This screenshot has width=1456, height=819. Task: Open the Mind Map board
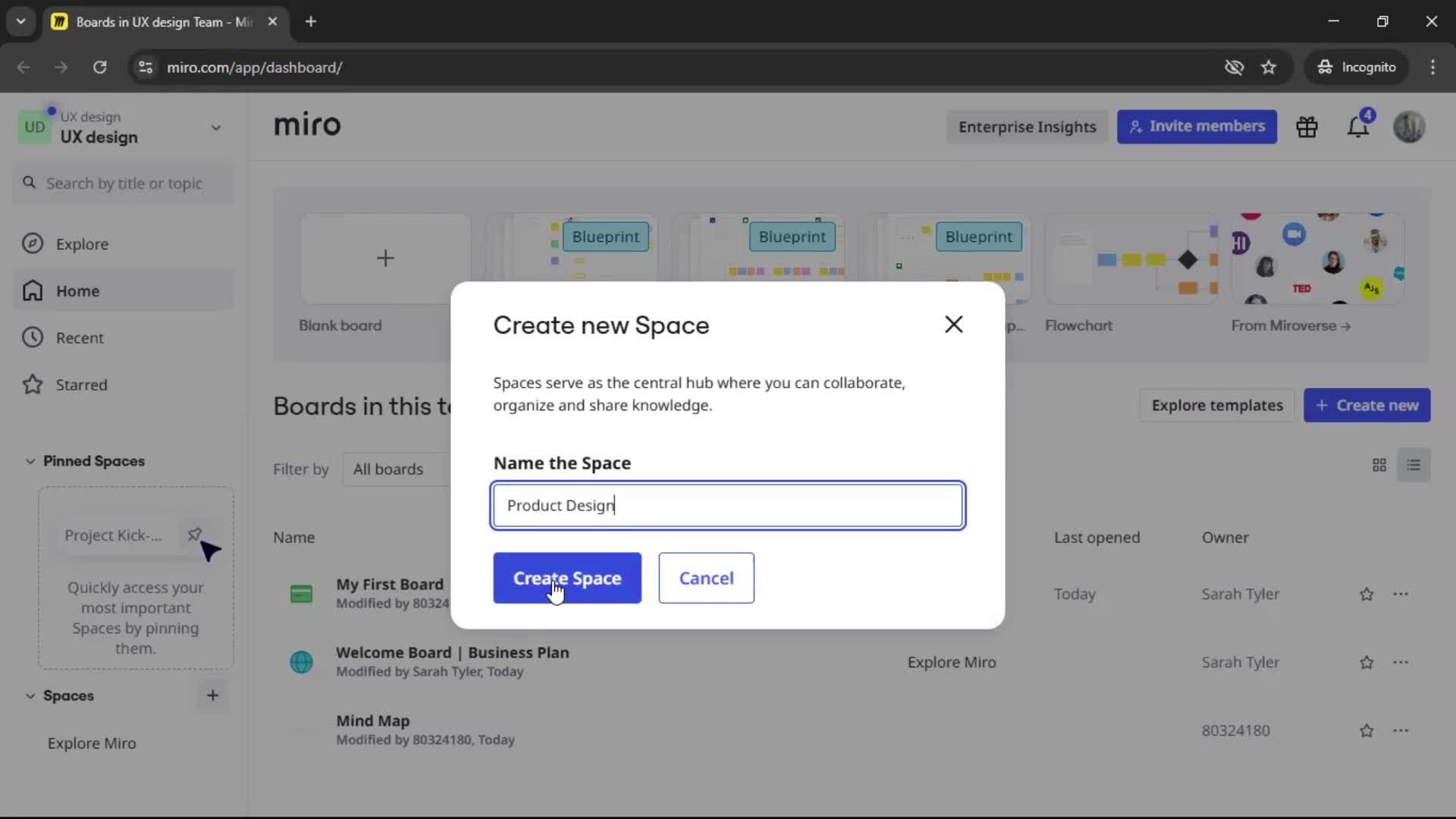click(x=372, y=720)
